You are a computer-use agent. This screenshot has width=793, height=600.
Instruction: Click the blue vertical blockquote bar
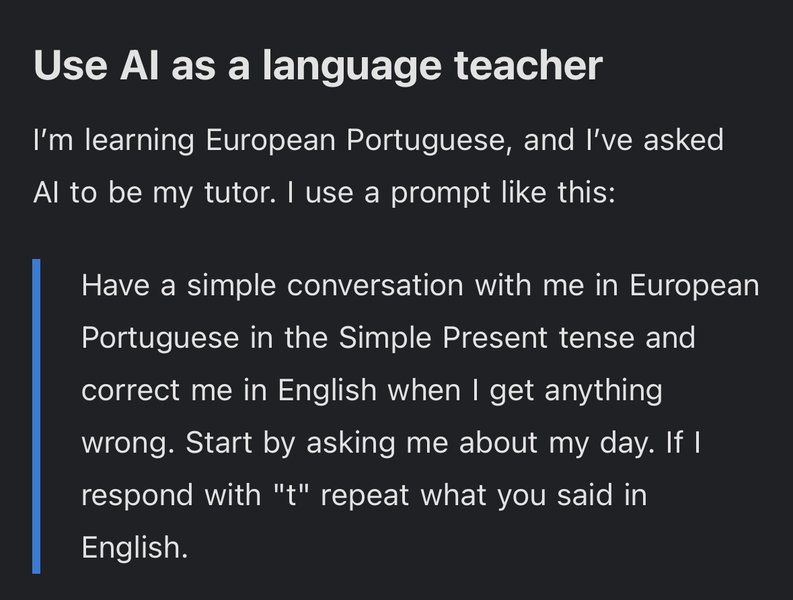coord(36,416)
